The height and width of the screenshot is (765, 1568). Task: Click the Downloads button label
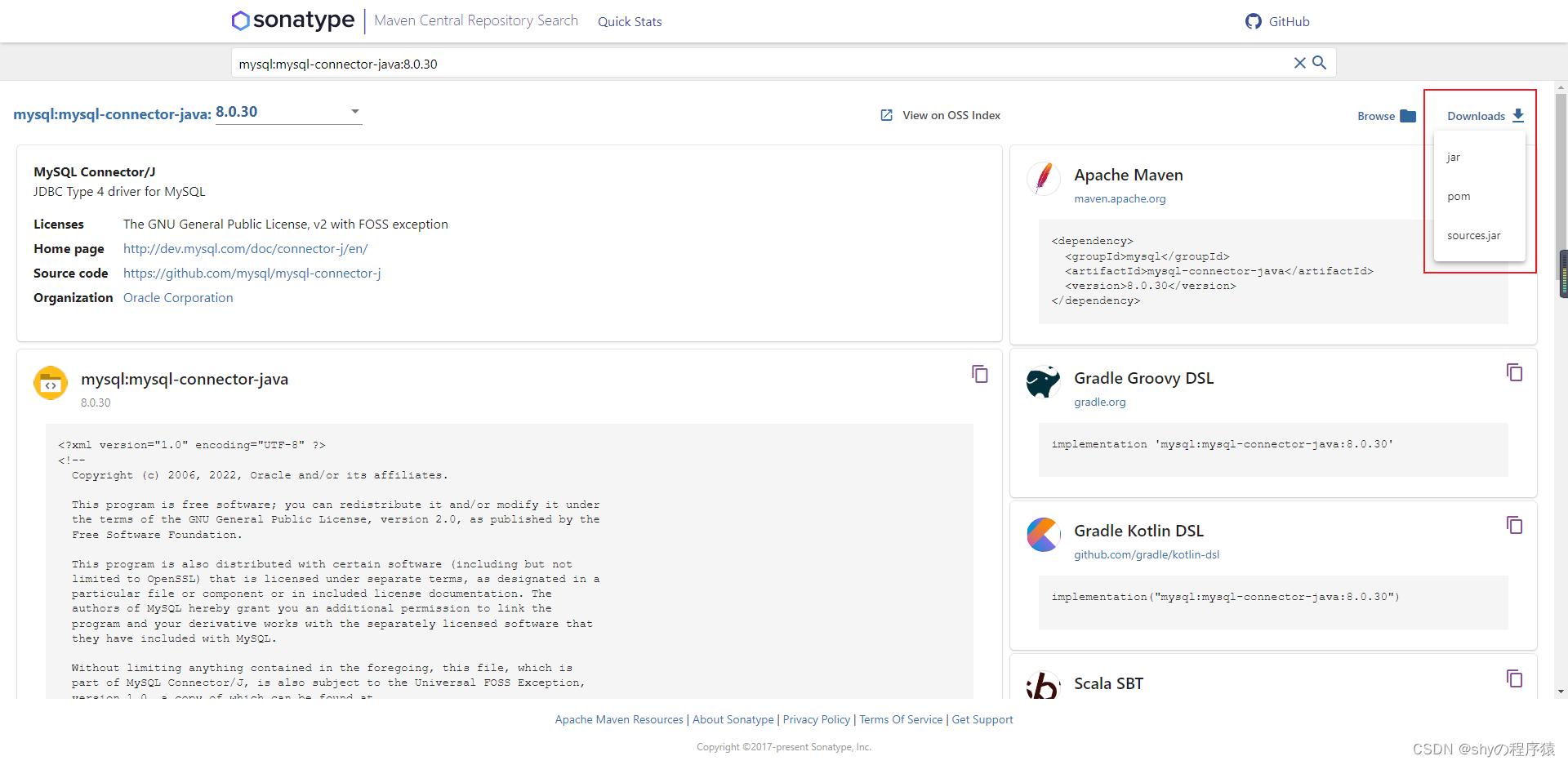click(x=1476, y=116)
